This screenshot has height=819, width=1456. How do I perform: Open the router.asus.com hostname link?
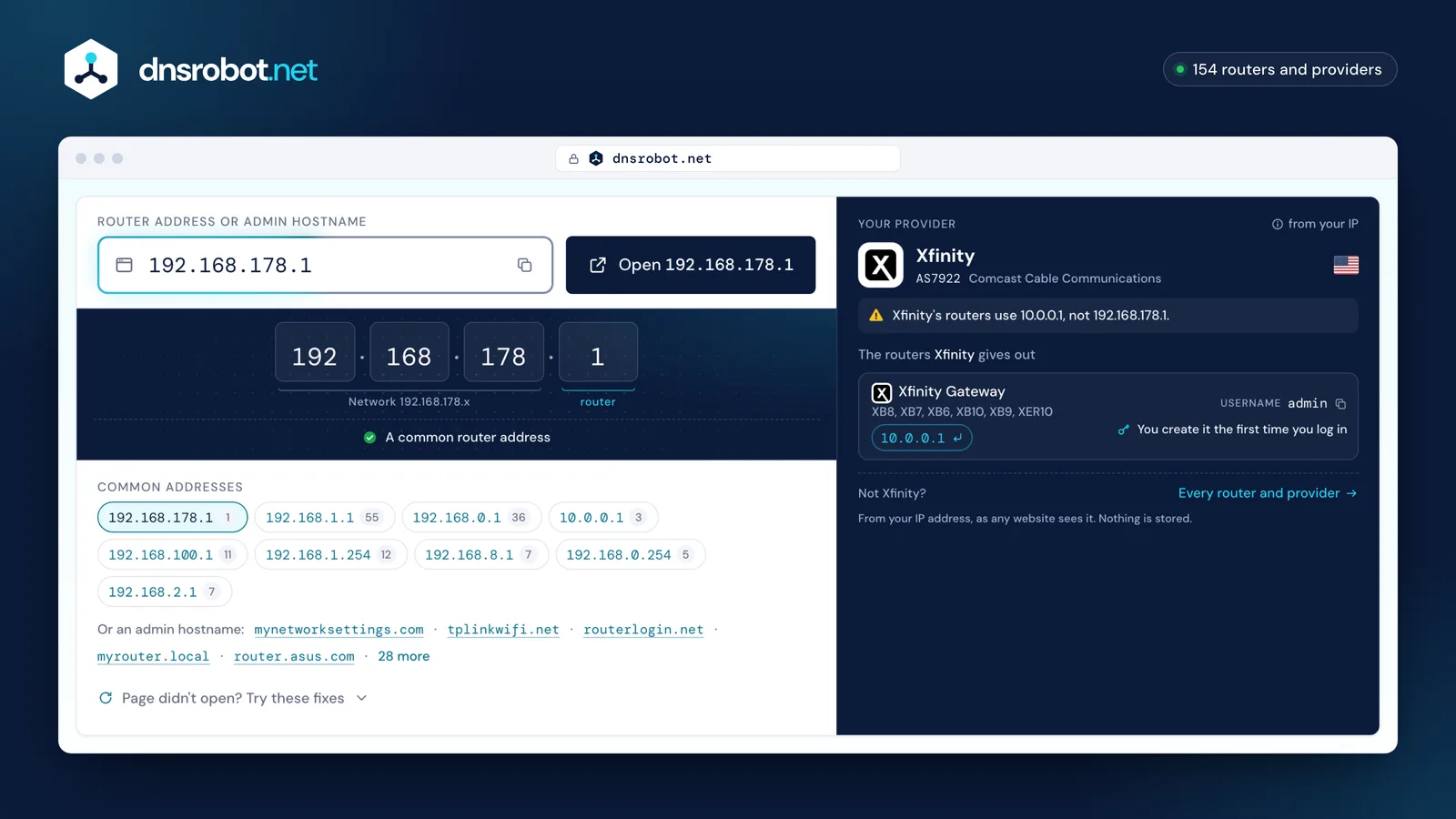coord(294,657)
